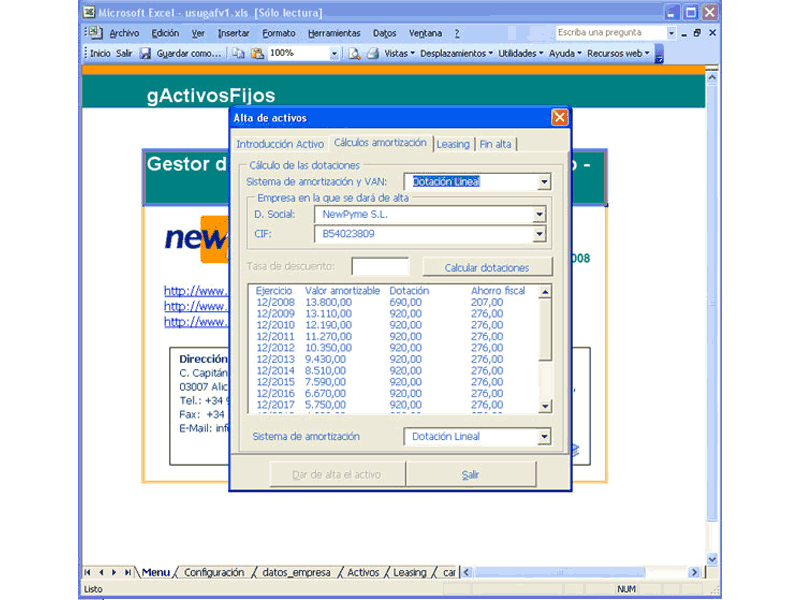Switch to the Introducción Activo tab

coord(280,144)
